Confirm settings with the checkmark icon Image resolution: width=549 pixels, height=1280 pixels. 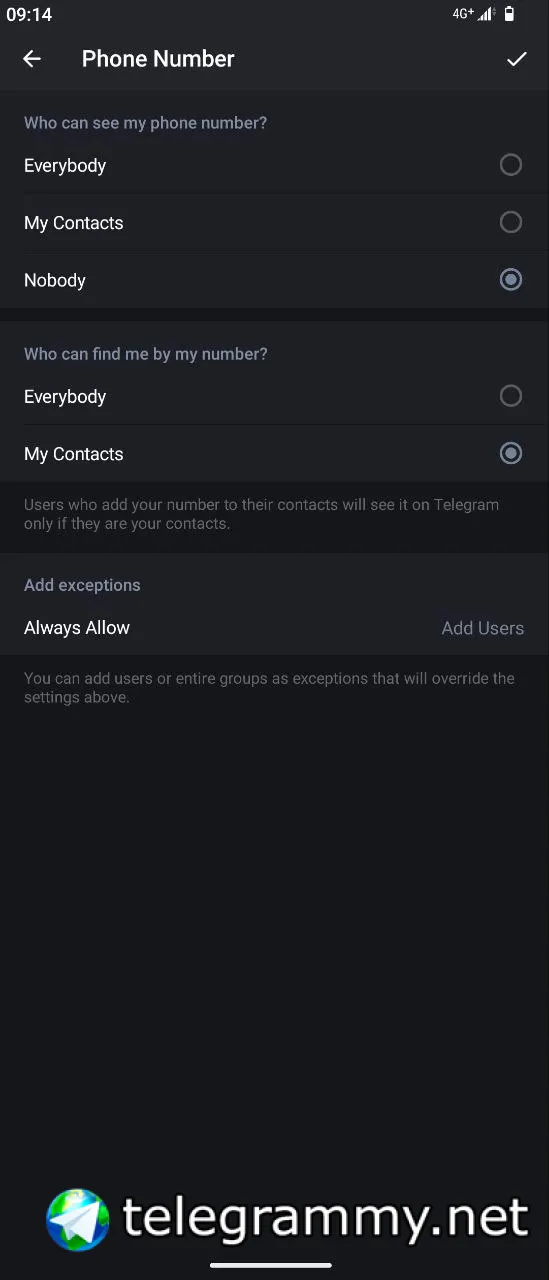tap(516, 59)
